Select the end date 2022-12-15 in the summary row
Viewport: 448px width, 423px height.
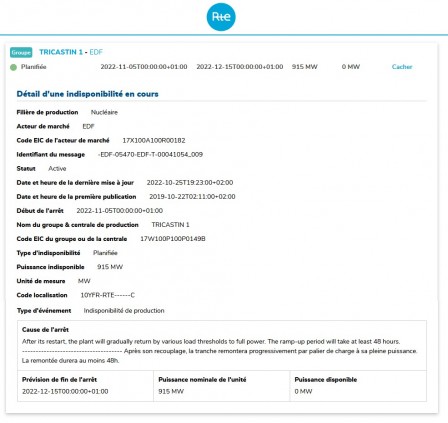coord(240,67)
